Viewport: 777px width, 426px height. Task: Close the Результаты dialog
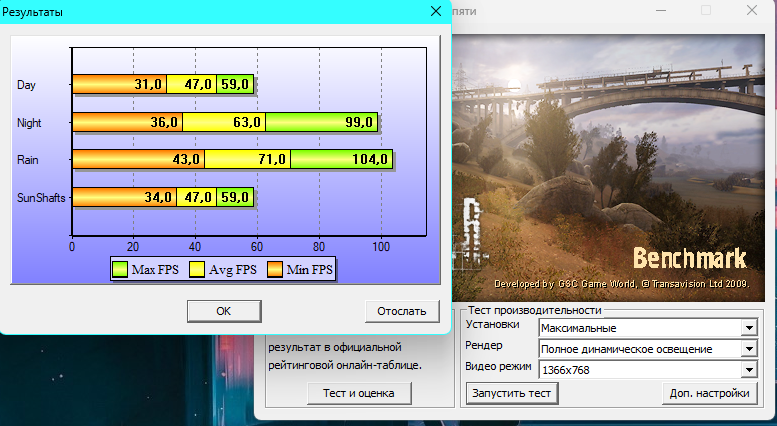pos(436,11)
